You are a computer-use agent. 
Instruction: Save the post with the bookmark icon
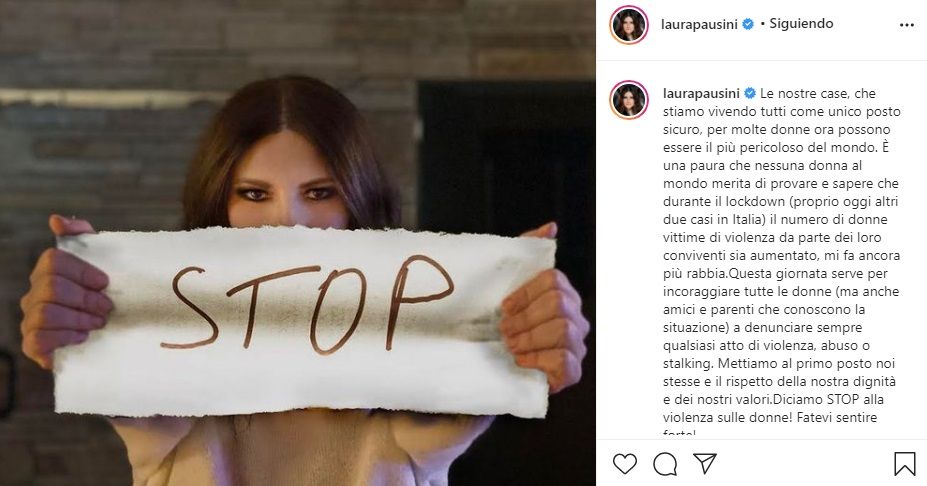(x=905, y=464)
